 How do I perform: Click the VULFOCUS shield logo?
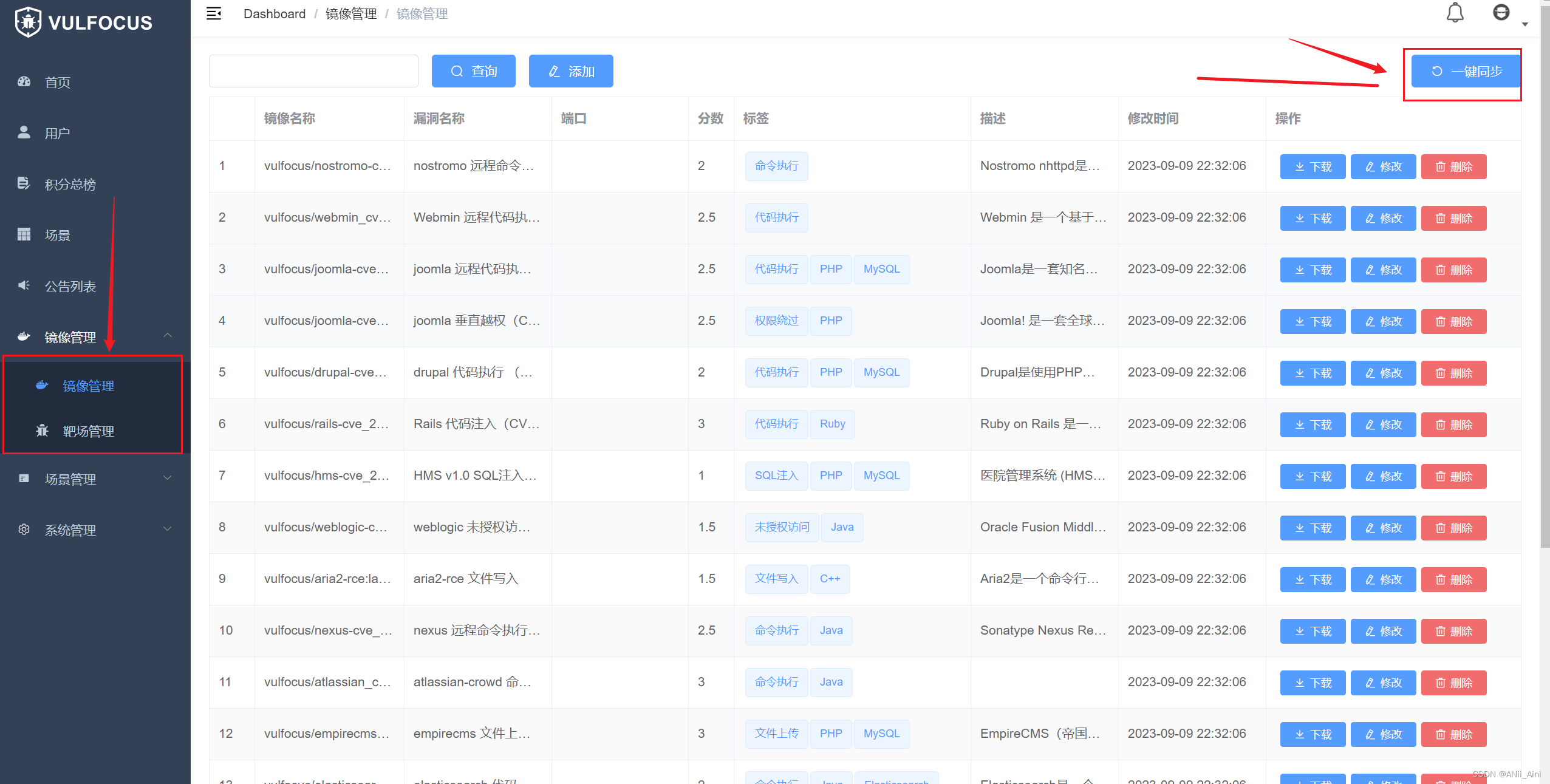(28, 22)
